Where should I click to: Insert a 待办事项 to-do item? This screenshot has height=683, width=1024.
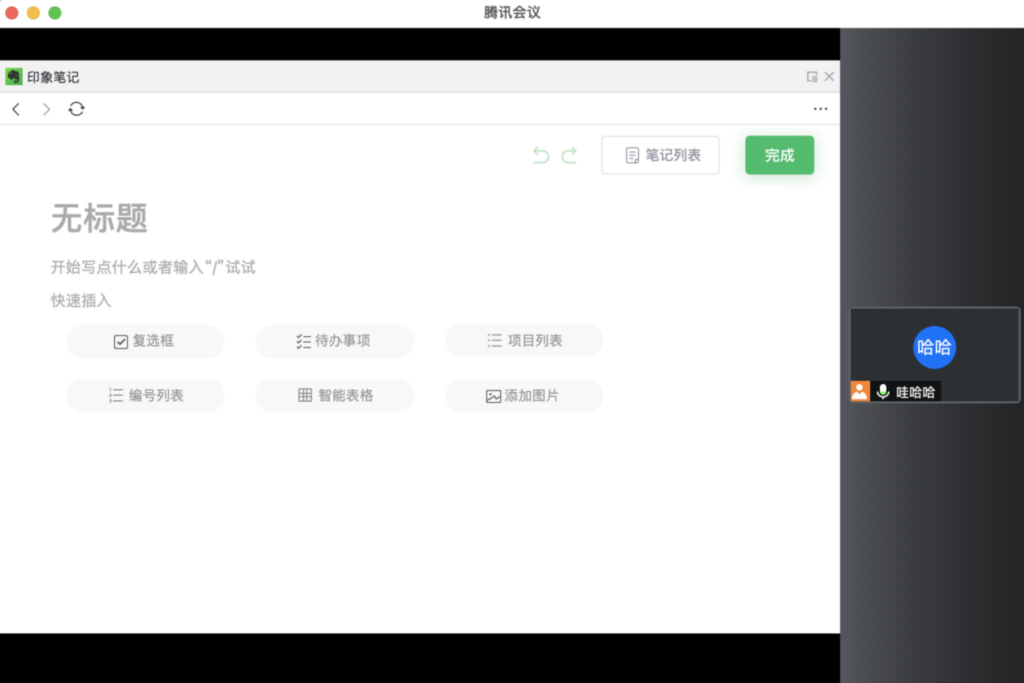(334, 341)
